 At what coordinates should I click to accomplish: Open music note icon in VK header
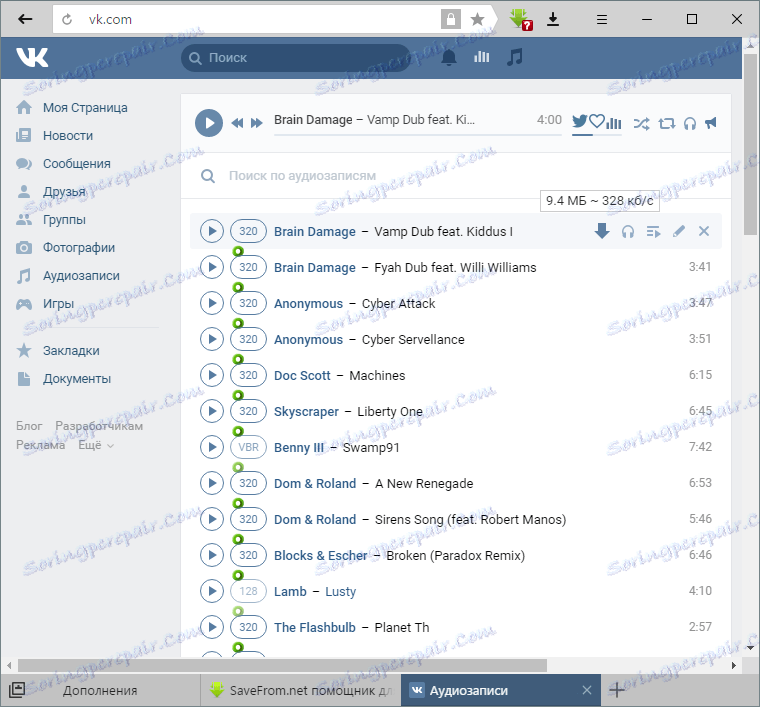pos(514,57)
